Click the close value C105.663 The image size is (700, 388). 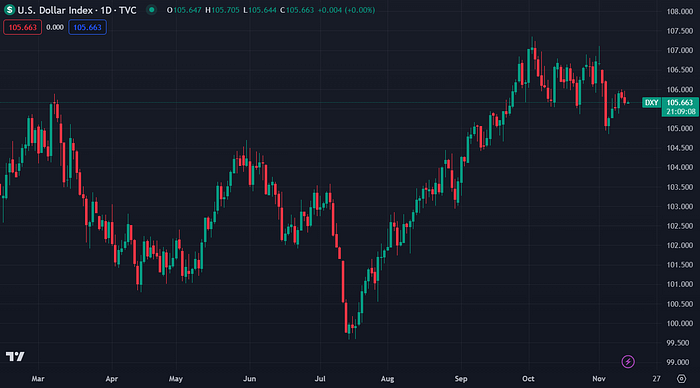(297, 10)
